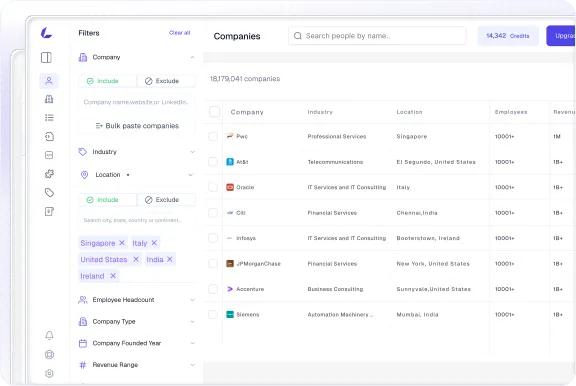Click '18,179,041 companies' count text
576x386 pixels.
point(245,79)
